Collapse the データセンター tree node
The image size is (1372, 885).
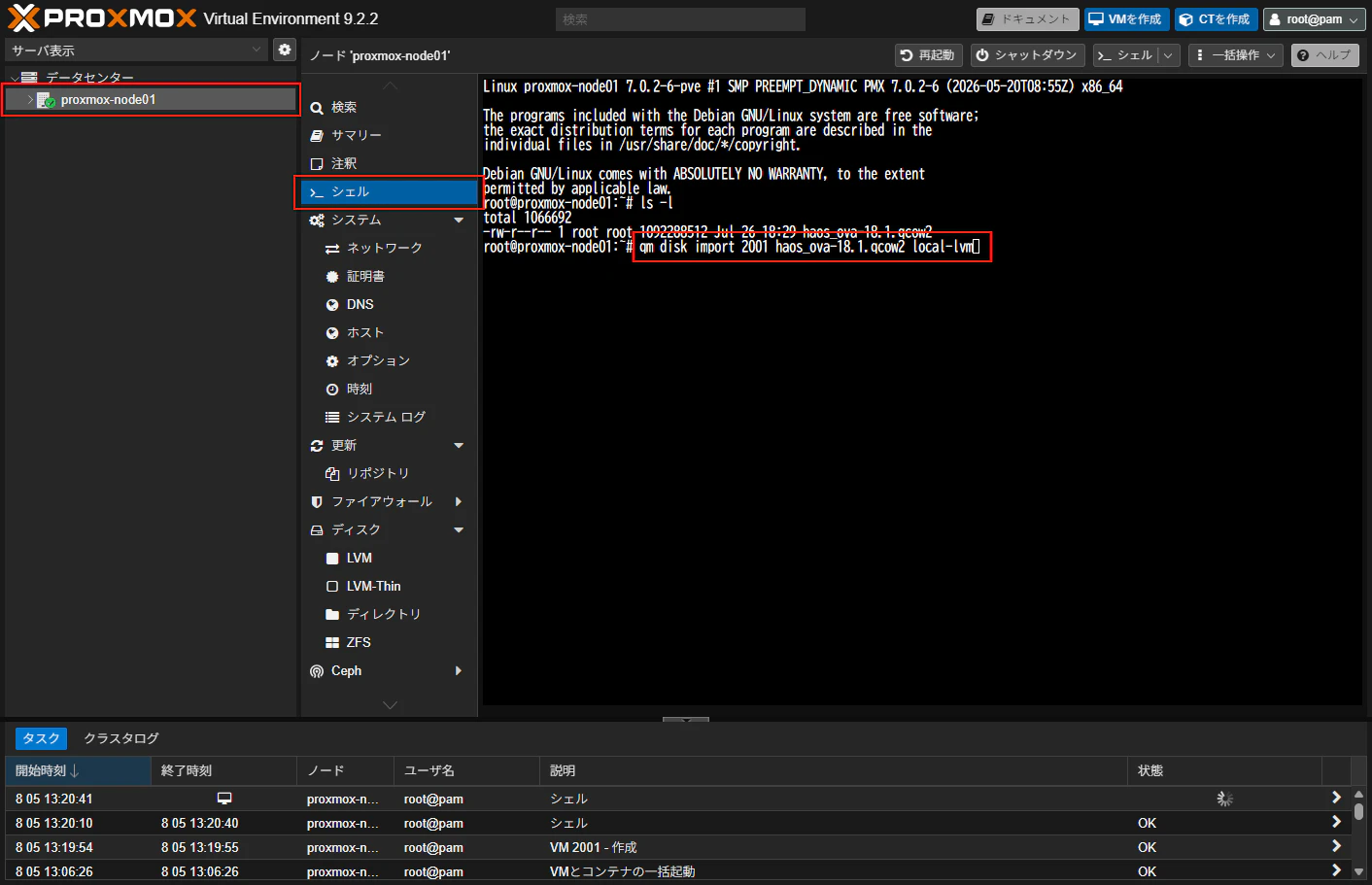coord(14,78)
